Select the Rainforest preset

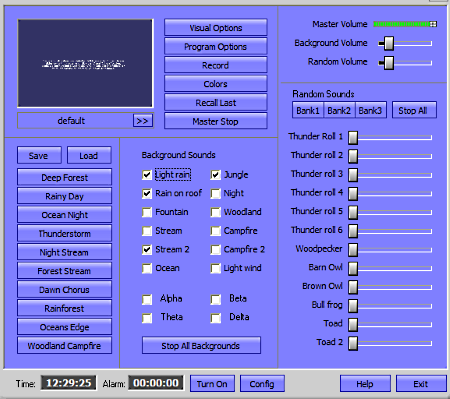coord(64,308)
